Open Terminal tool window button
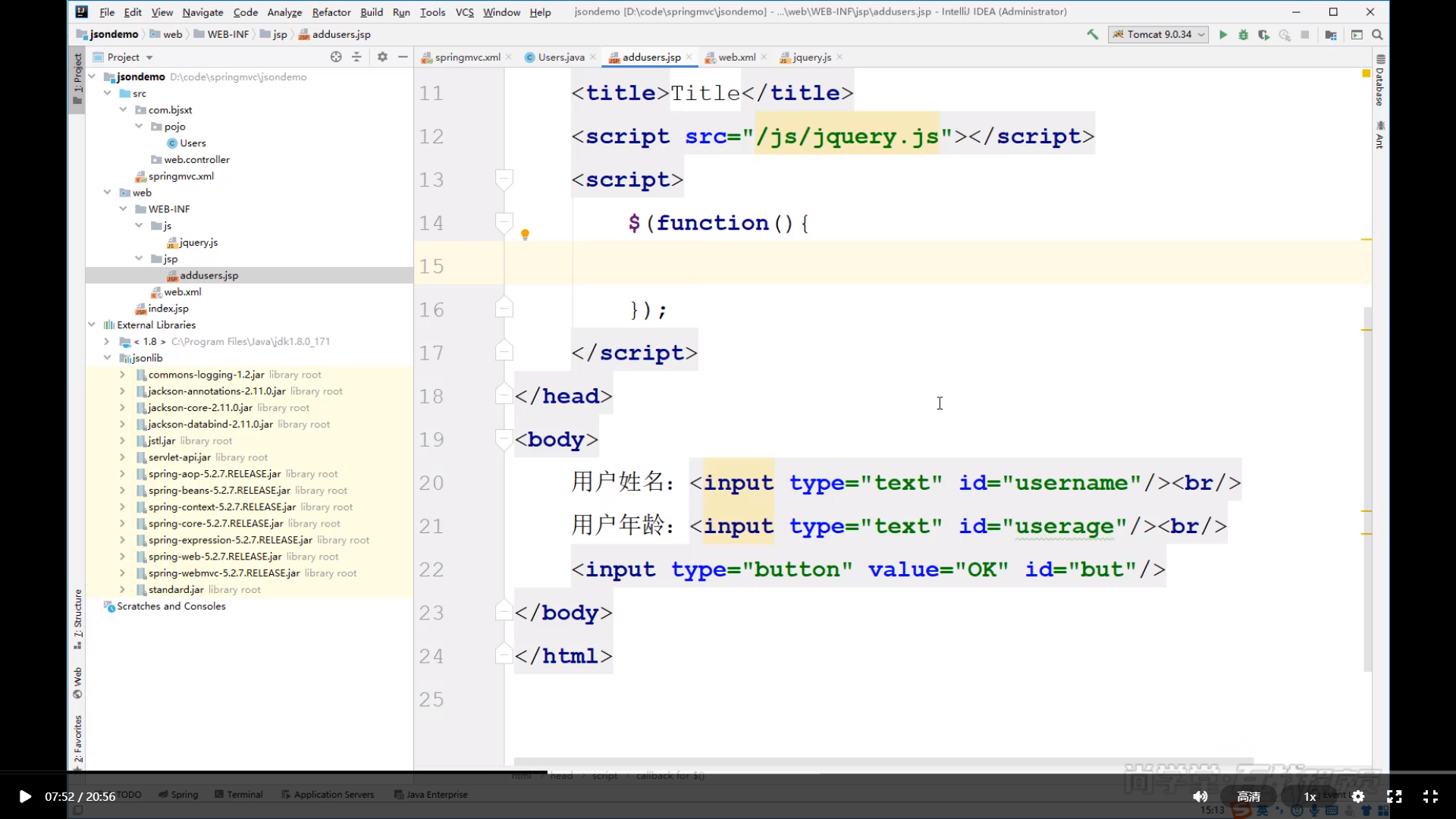 (238, 795)
